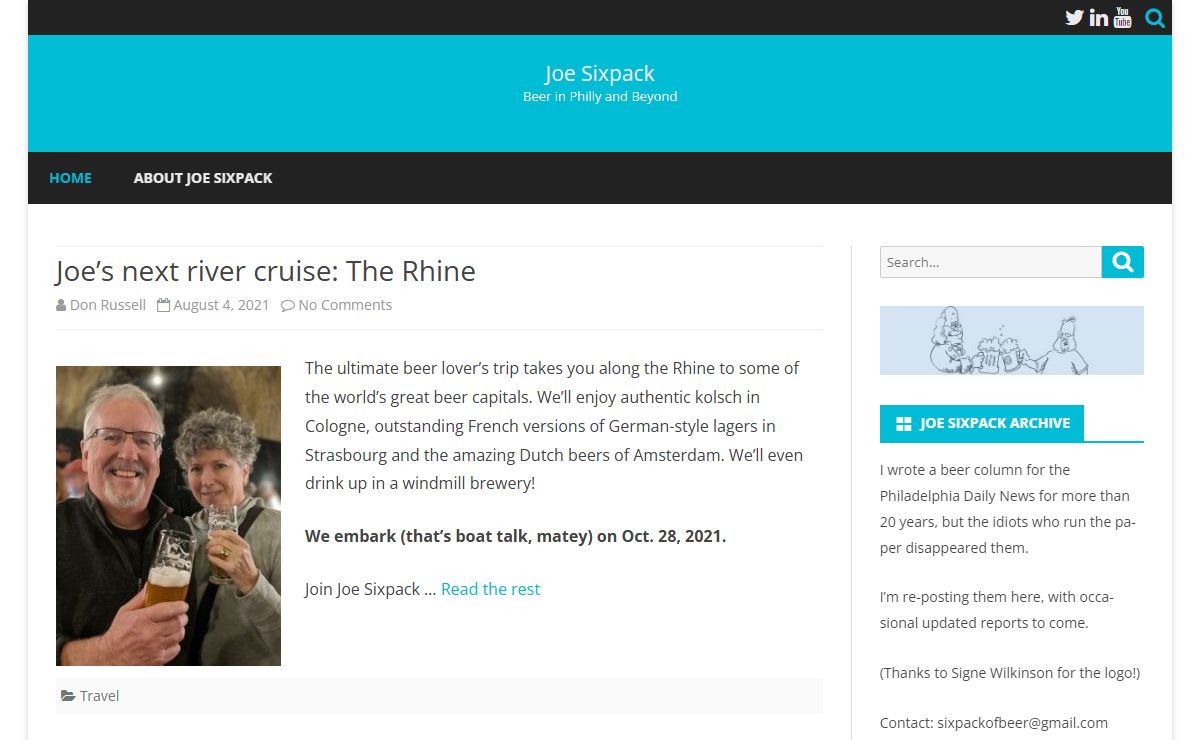Click the header search magnifier icon
Screen dimensions: 1200x740
coord(1155,17)
